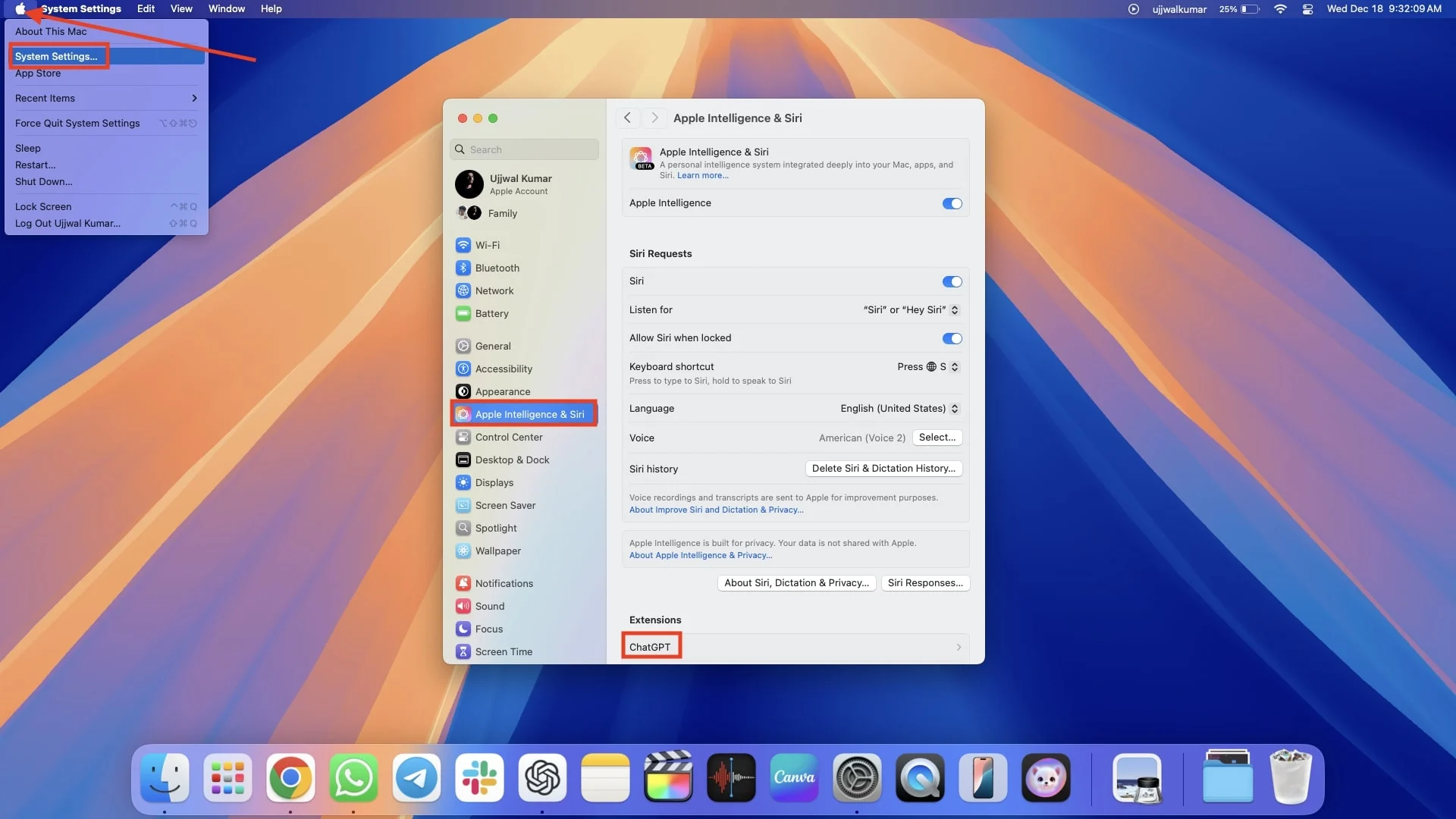Select Voice dropdown for Siri
1456x819 pixels.
936,437
